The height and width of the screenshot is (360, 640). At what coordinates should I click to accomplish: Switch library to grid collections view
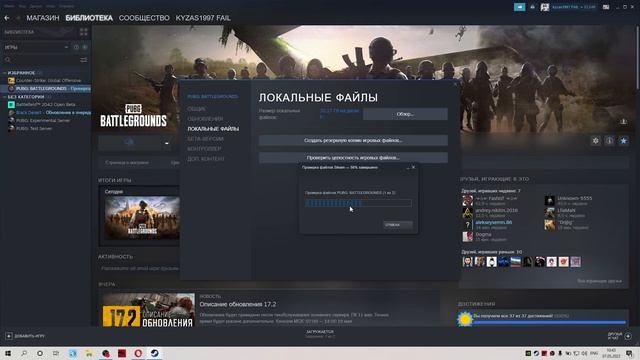[x=84, y=32]
